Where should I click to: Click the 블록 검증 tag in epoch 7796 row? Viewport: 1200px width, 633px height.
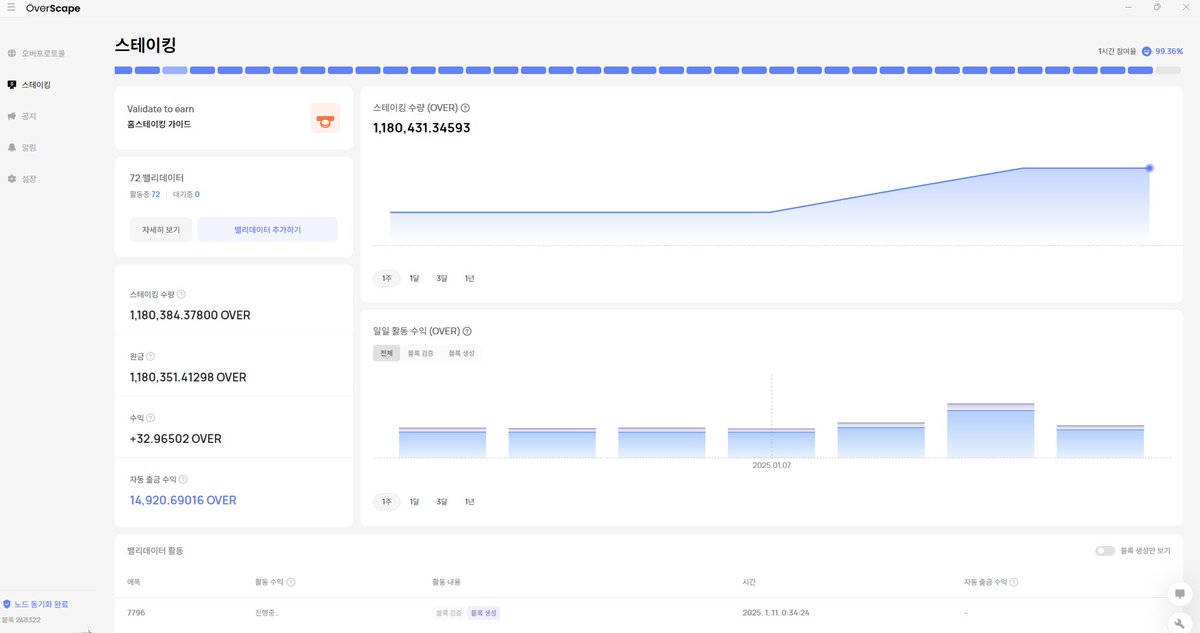click(449, 612)
